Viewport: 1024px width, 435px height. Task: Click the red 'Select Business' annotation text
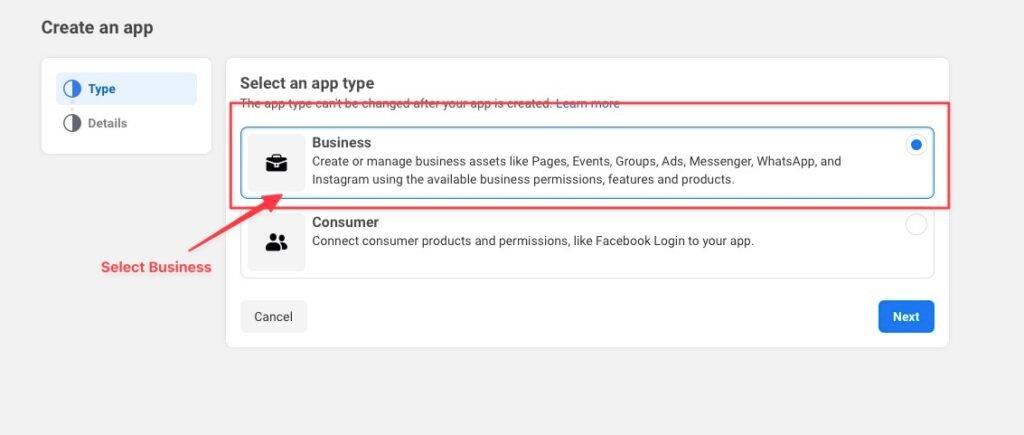[156, 267]
